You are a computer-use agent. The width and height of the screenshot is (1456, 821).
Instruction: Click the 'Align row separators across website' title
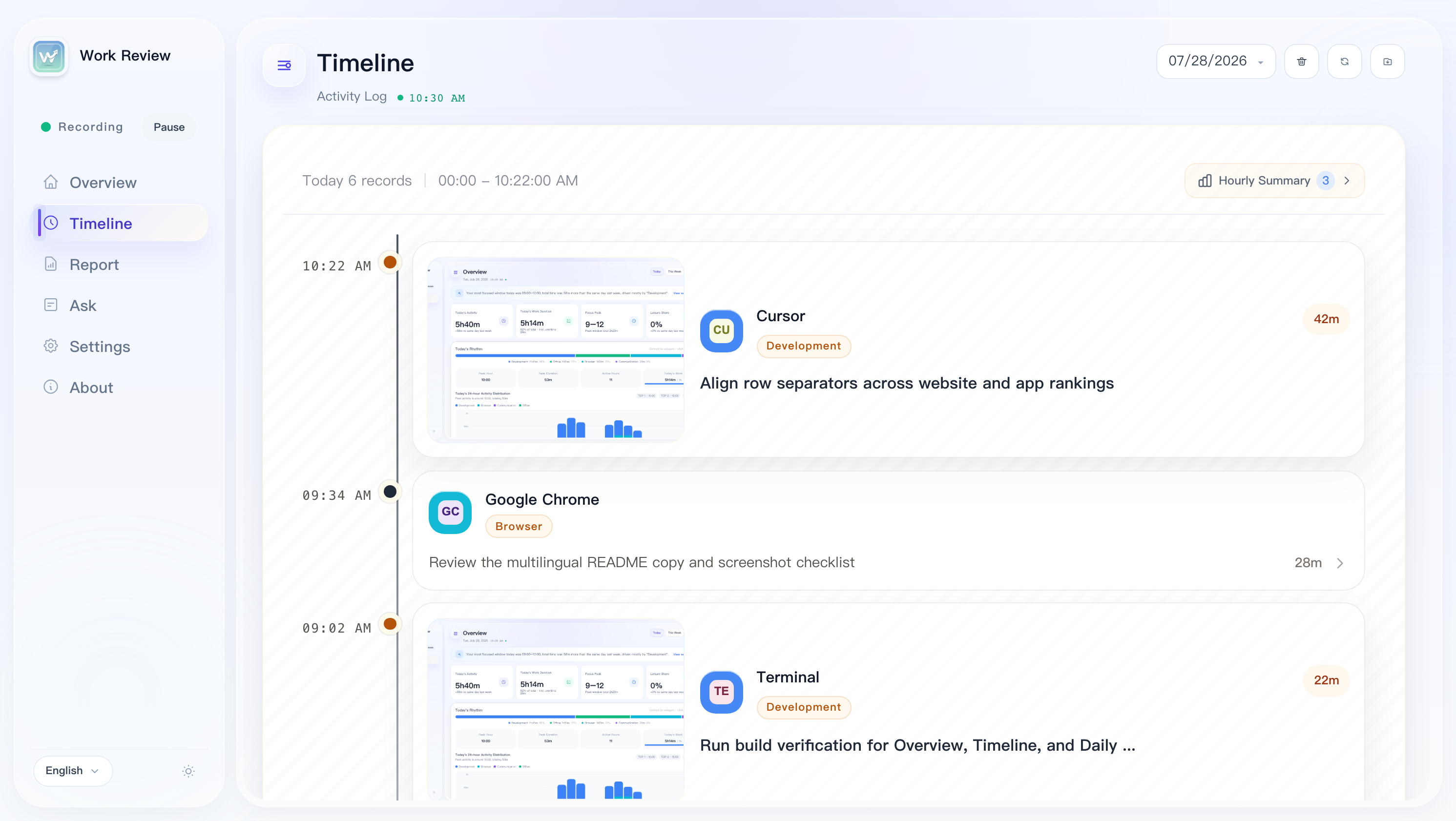pyautogui.click(x=907, y=383)
